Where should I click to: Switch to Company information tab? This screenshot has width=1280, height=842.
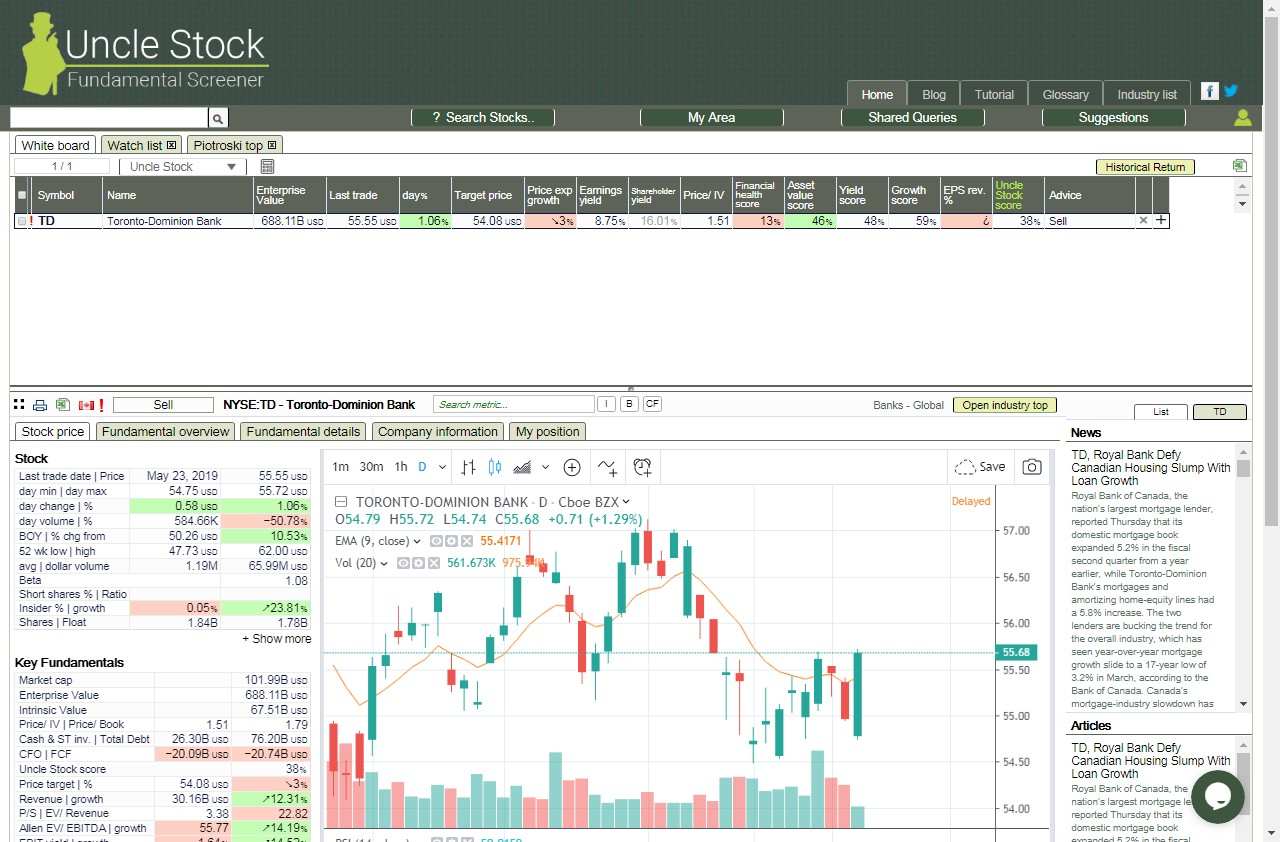click(x=438, y=432)
